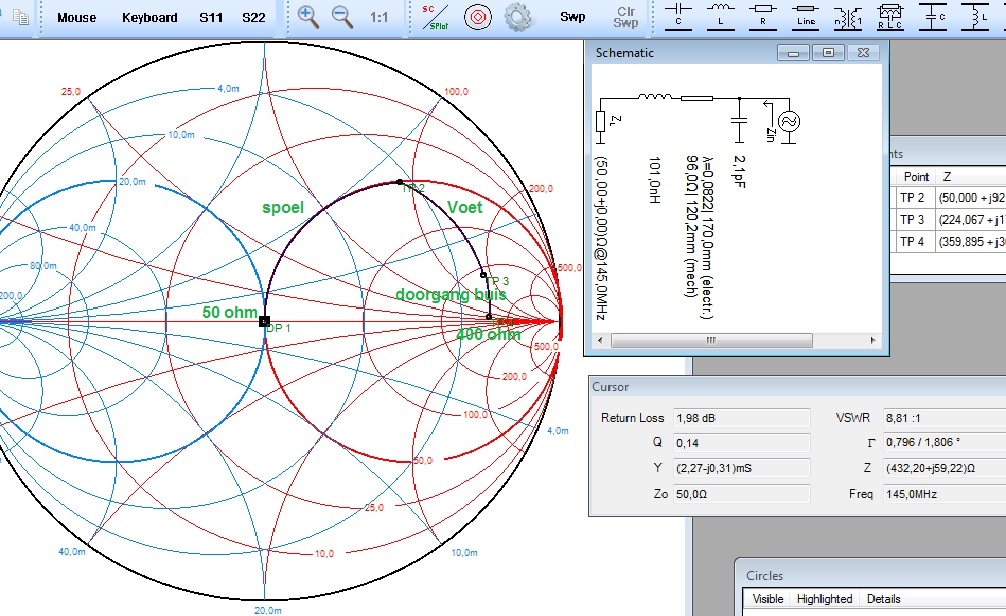Click the Zoom In magnifier icon
Image resolution: width=1006 pixels, height=616 pixels.
(x=309, y=17)
